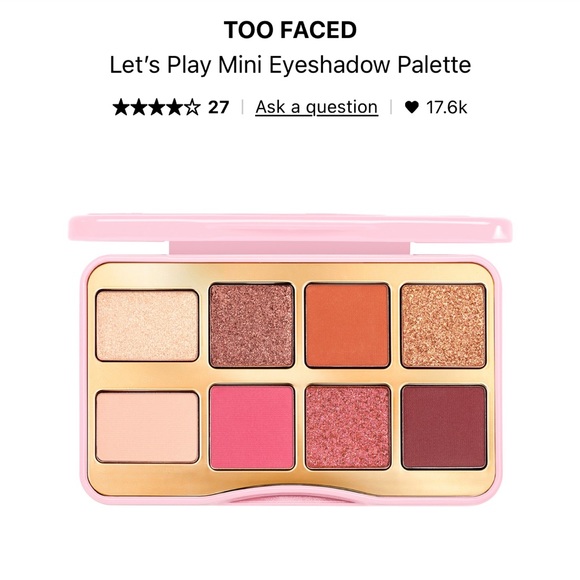This screenshot has width=580, height=580.
Task: Pick the matte orange shade
Action: pyautogui.click(x=347, y=326)
